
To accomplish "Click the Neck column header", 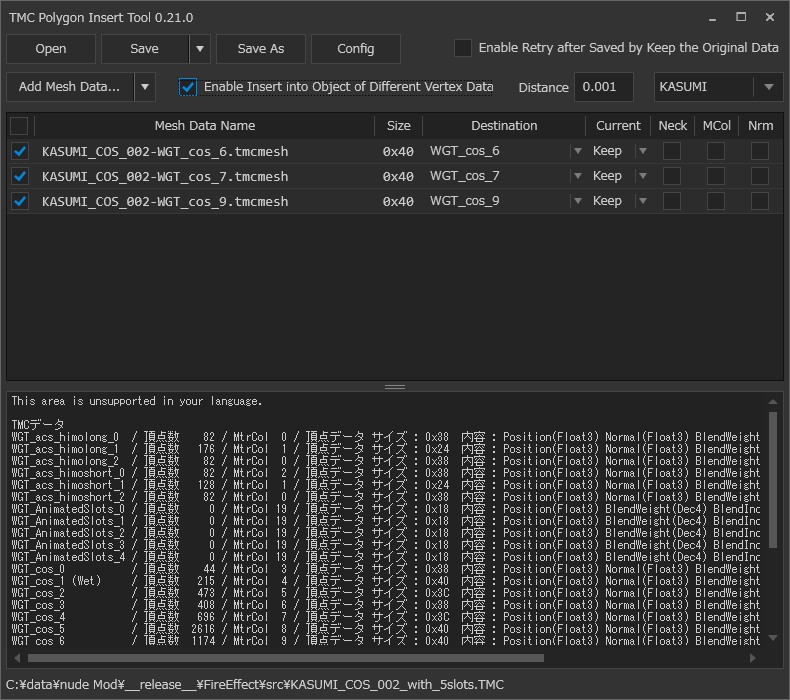I will click(673, 125).
